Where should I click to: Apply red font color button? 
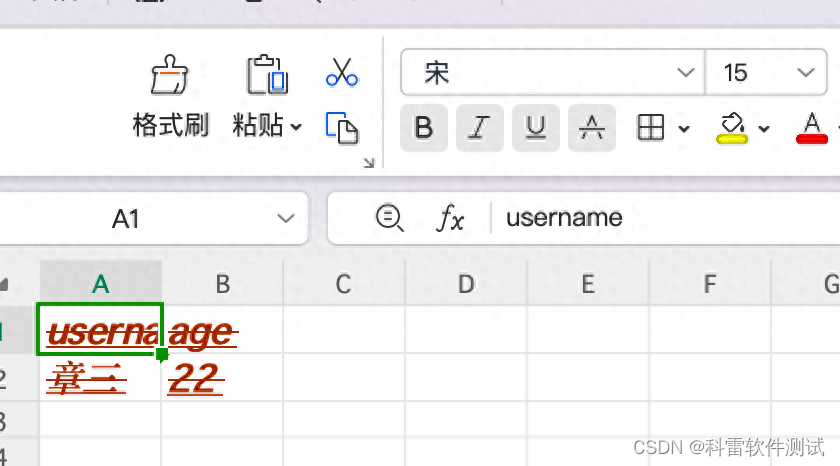(x=812, y=128)
